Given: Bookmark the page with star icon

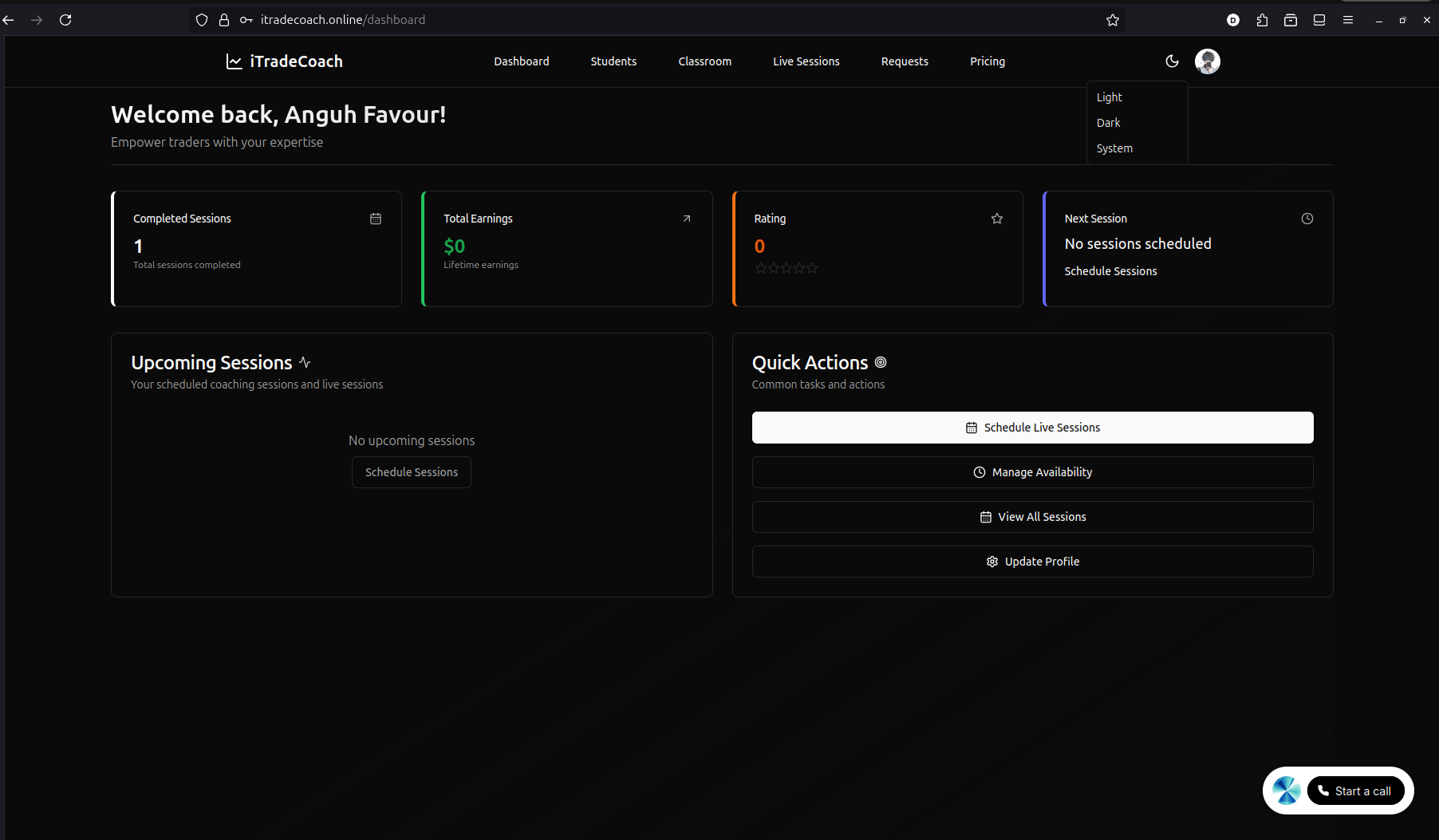Looking at the screenshot, I should 1113,20.
